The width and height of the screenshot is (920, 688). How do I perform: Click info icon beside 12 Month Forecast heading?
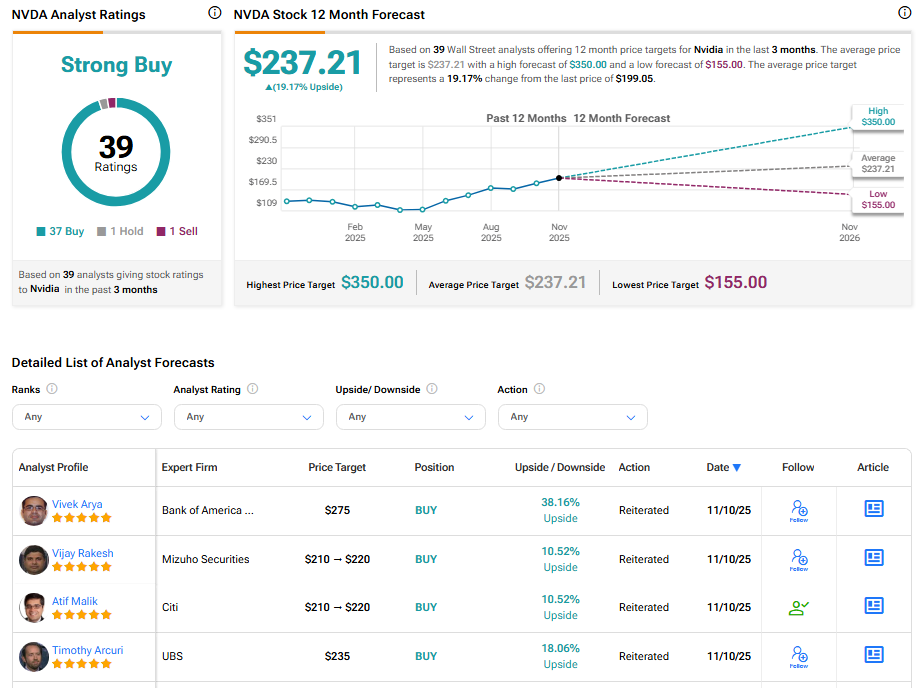905,14
